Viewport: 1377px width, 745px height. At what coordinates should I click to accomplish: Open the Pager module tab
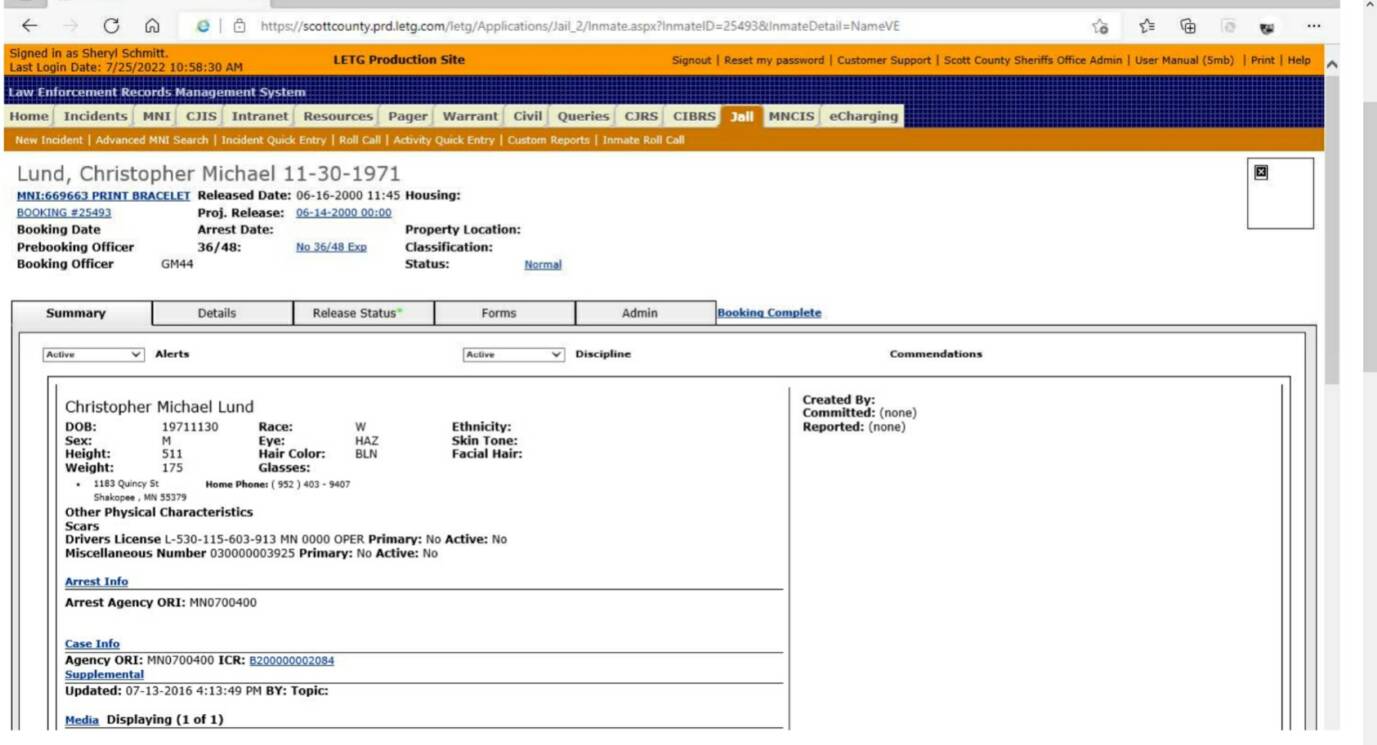(408, 116)
